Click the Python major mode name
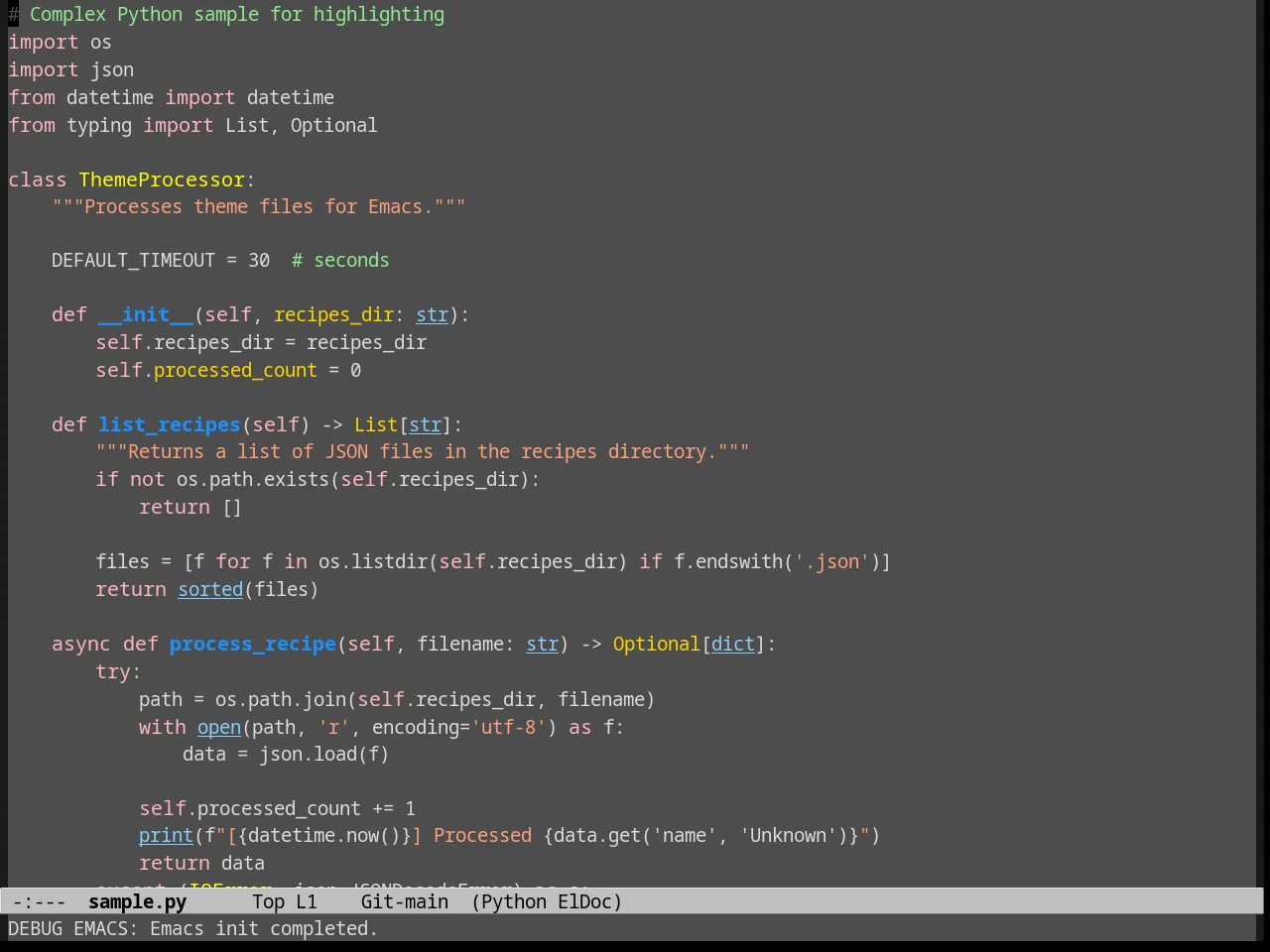The image size is (1270, 952). [x=513, y=901]
